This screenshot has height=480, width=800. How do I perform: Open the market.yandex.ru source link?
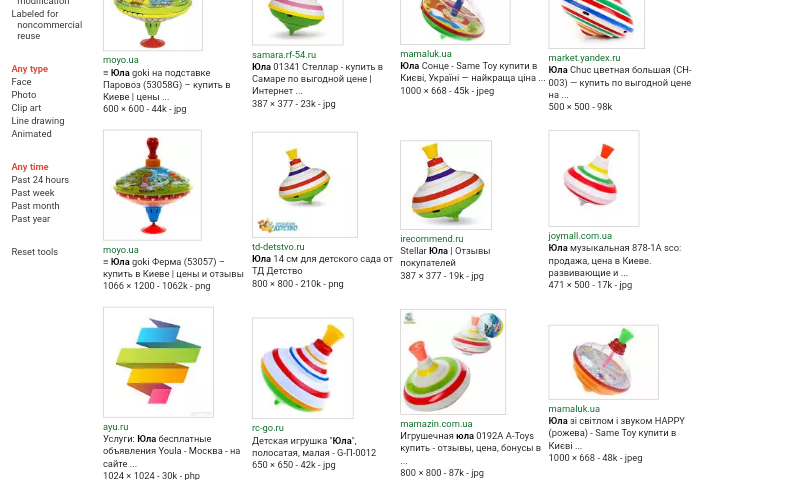coord(584,58)
